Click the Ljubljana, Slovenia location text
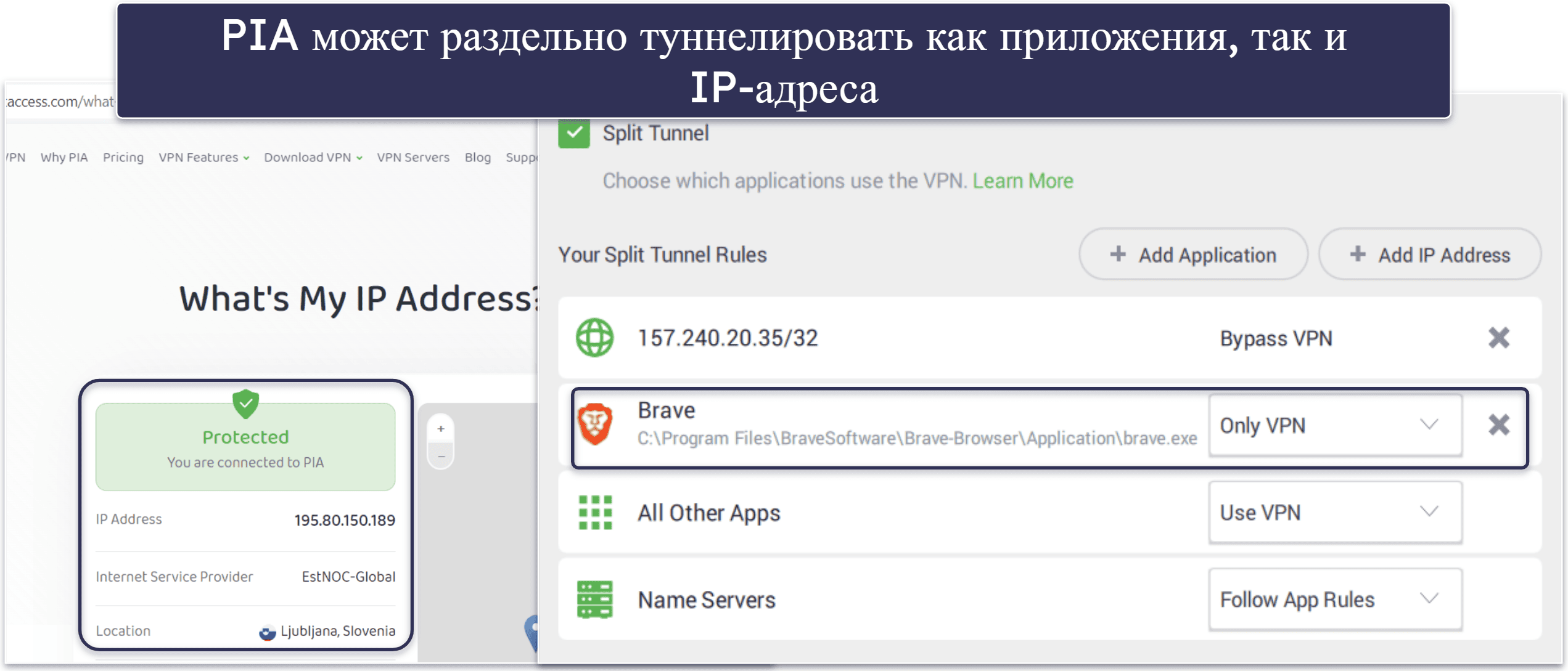Image resolution: width=1568 pixels, height=671 pixels. [x=338, y=631]
